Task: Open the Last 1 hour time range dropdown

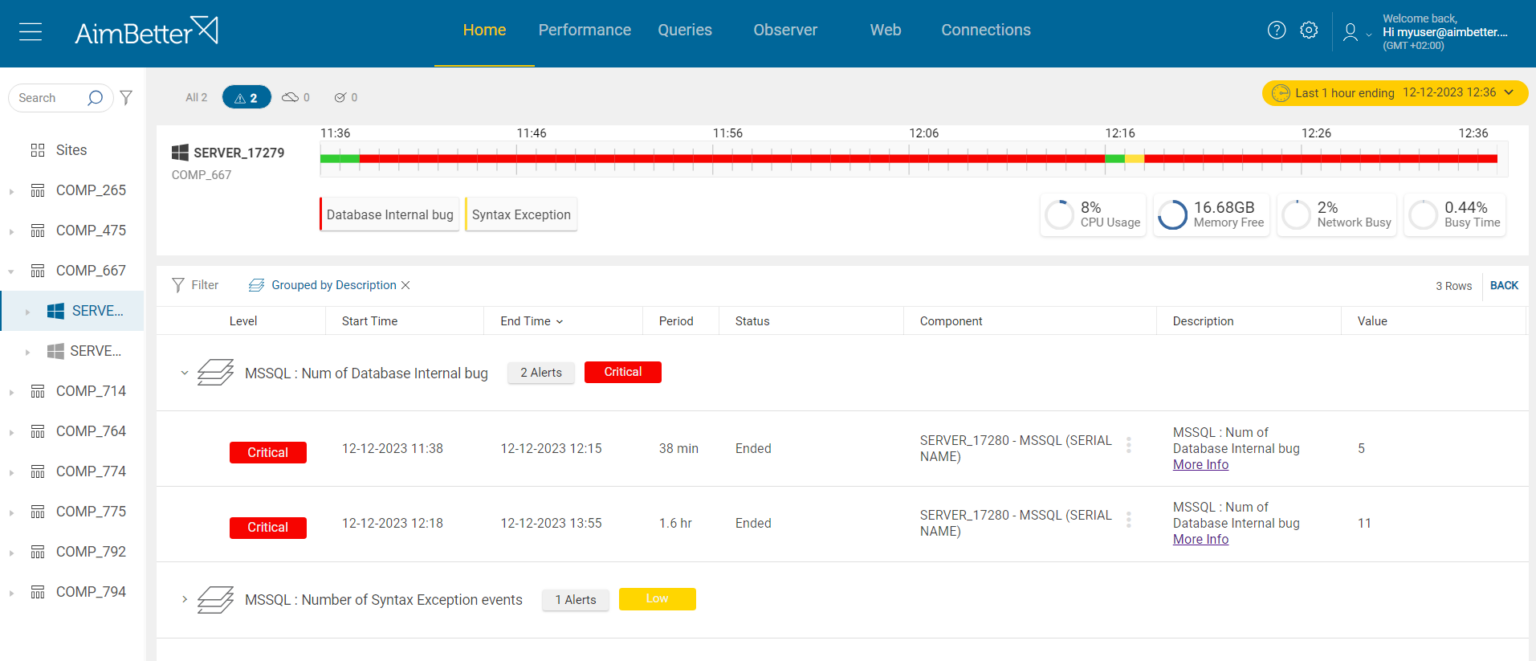Action: [1395, 93]
